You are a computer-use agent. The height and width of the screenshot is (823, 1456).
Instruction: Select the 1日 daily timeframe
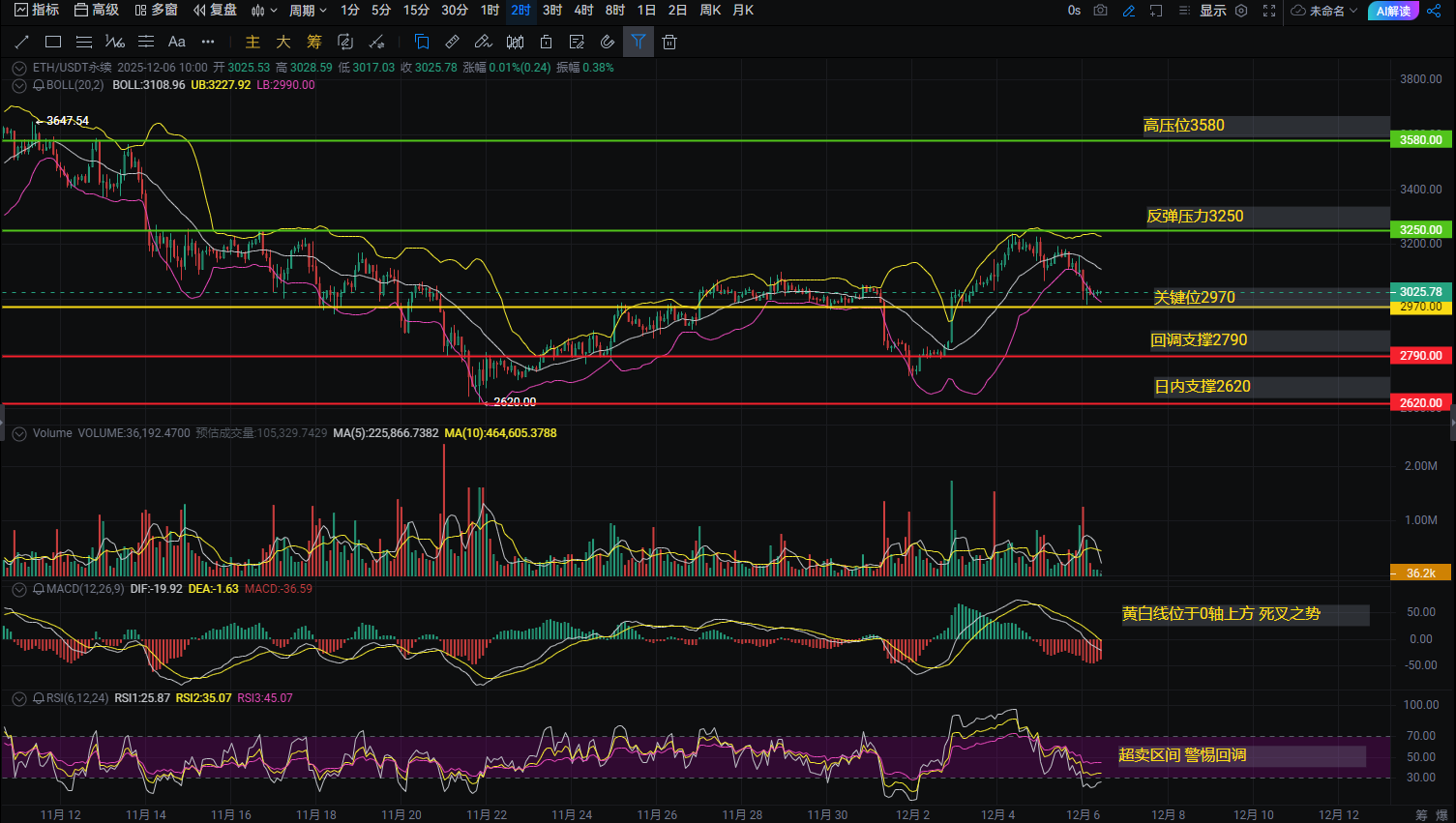click(x=646, y=11)
